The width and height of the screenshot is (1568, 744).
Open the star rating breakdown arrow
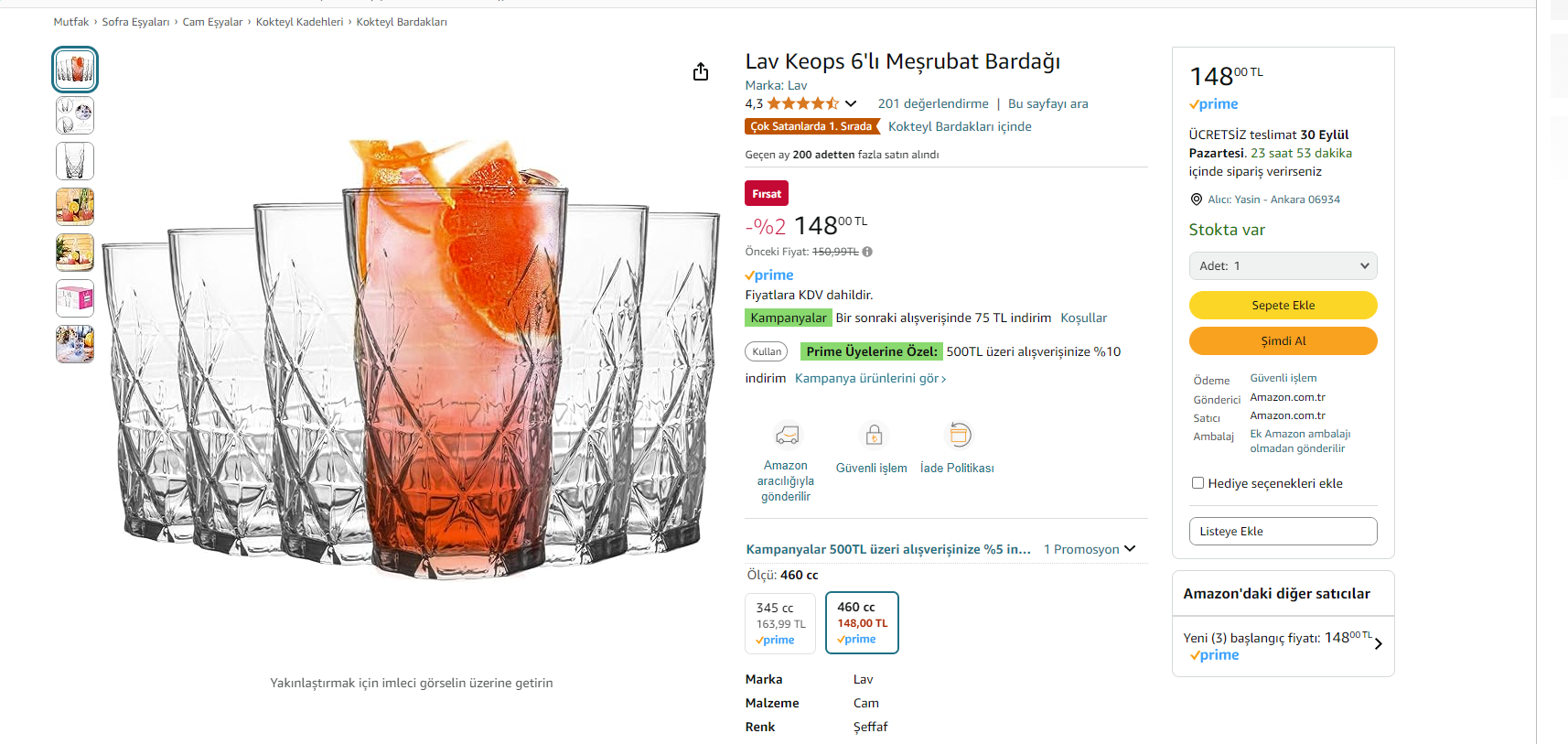[x=851, y=103]
